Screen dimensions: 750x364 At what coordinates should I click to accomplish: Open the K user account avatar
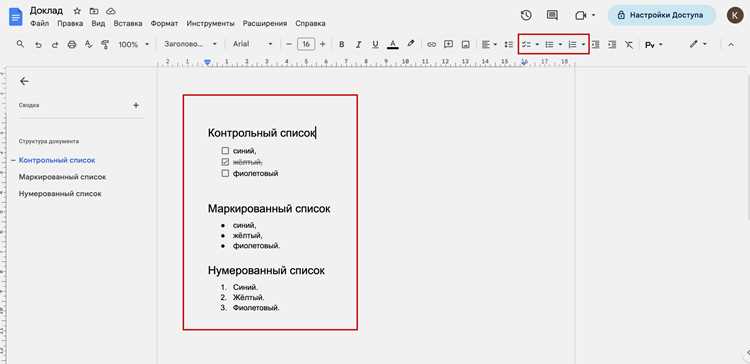[735, 15]
